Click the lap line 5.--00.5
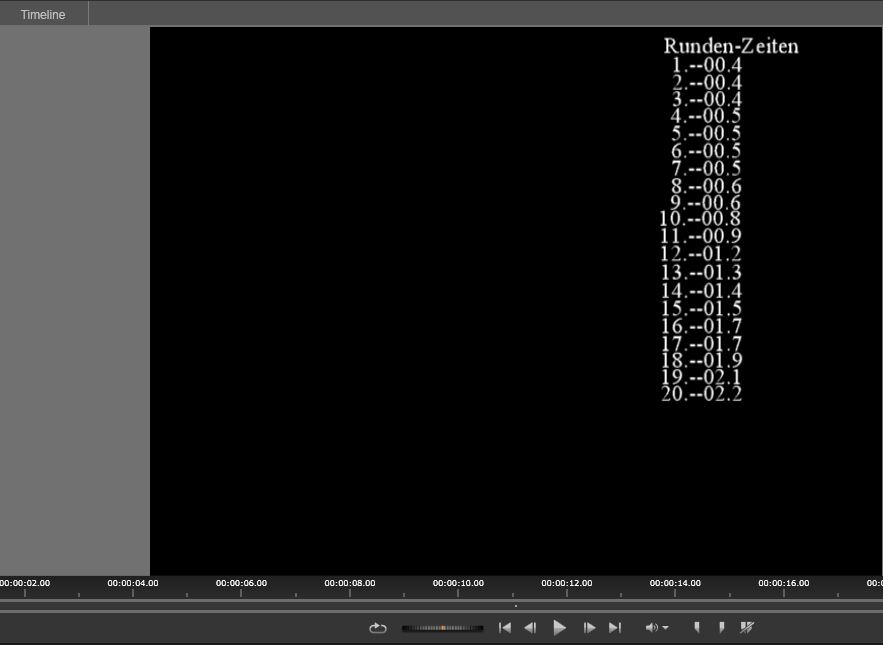This screenshot has height=645, width=883. coord(706,134)
